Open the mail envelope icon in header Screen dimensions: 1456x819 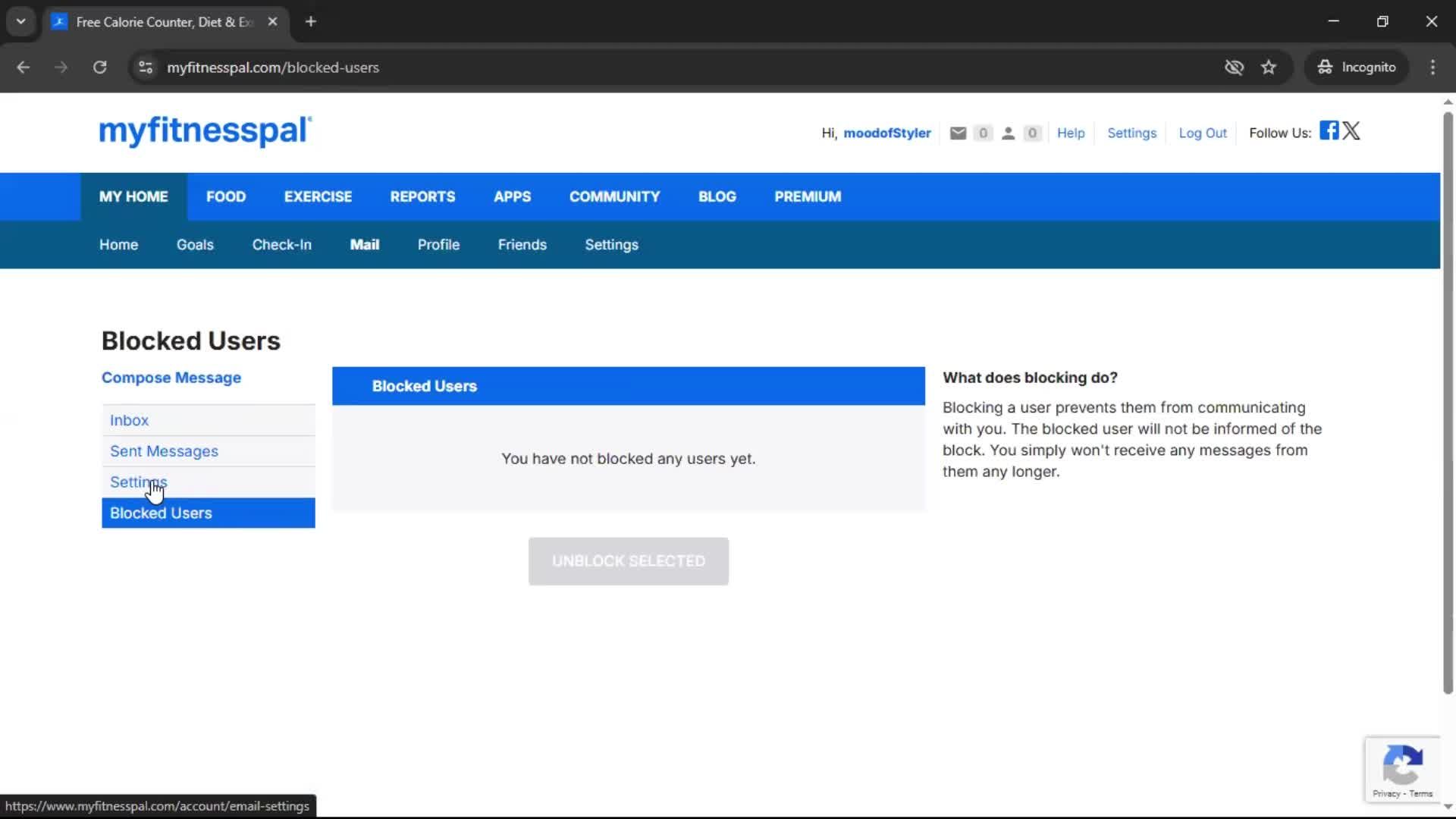(x=958, y=133)
